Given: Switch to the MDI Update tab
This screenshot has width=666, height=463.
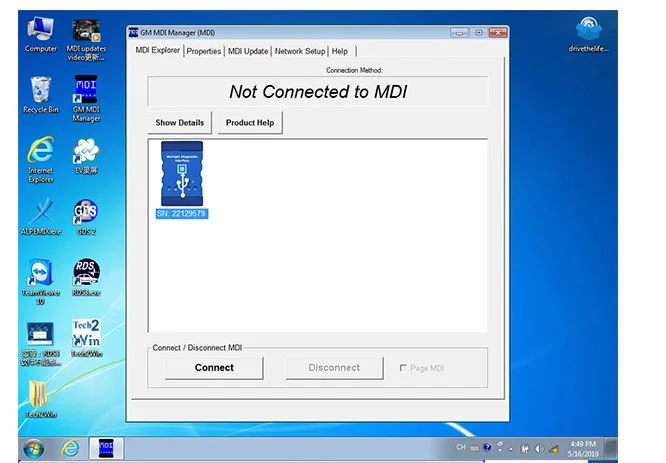Looking at the screenshot, I should (x=248, y=51).
